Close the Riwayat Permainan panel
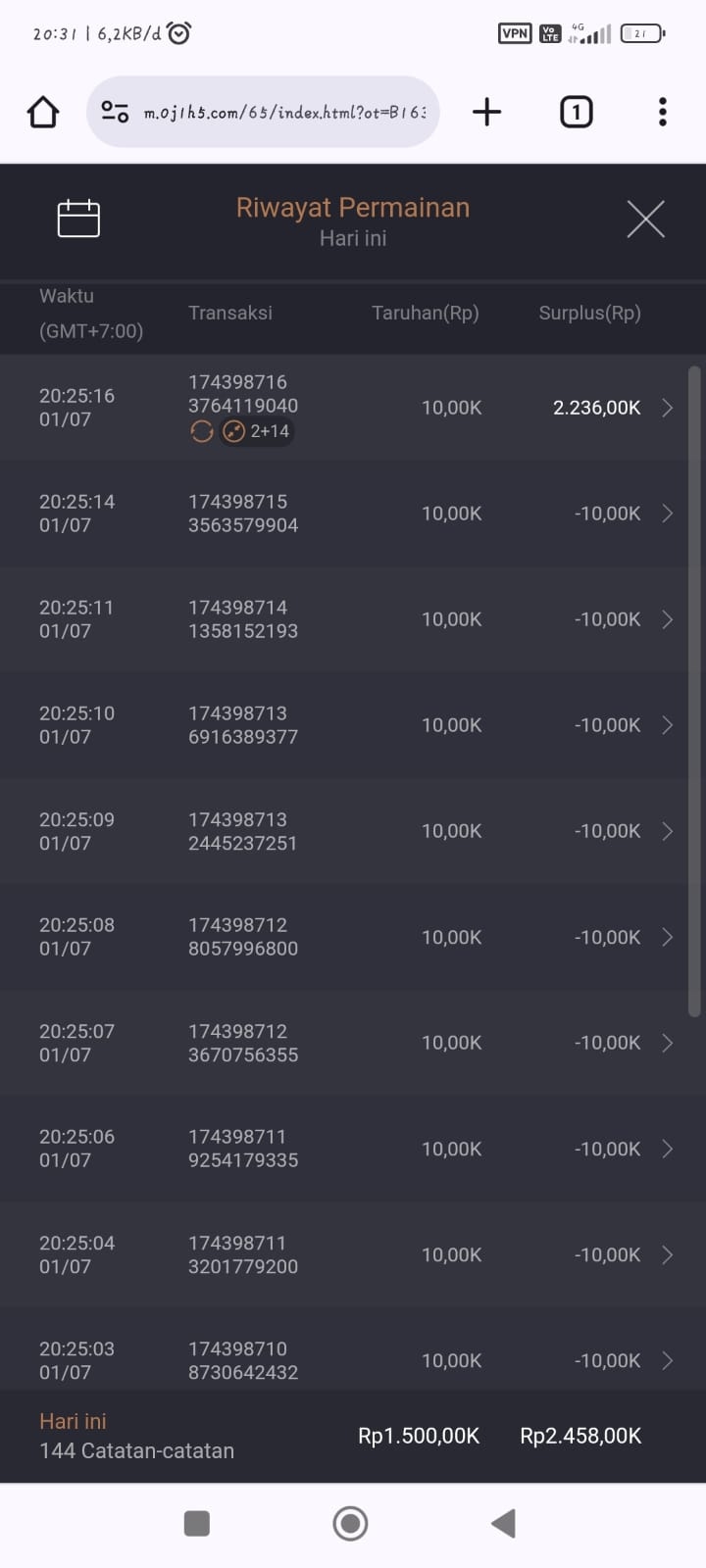This screenshot has width=706, height=1568. point(645,219)
